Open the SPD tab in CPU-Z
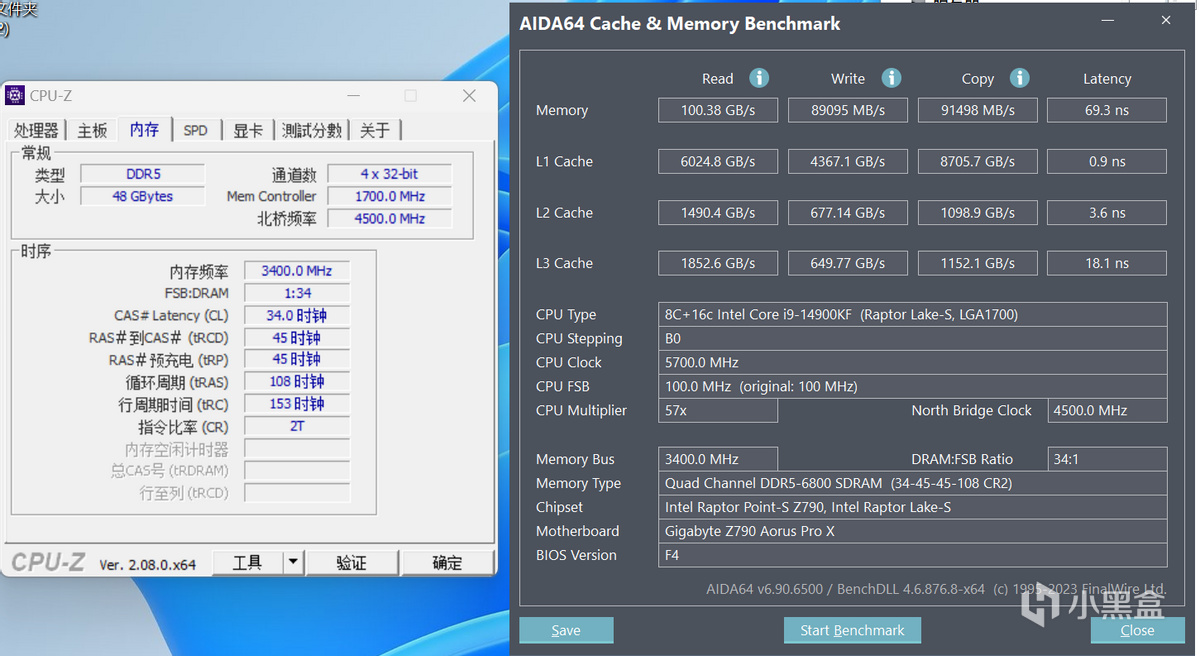The height and width of the screenshot is (656, 1200). tap(196, 130)
